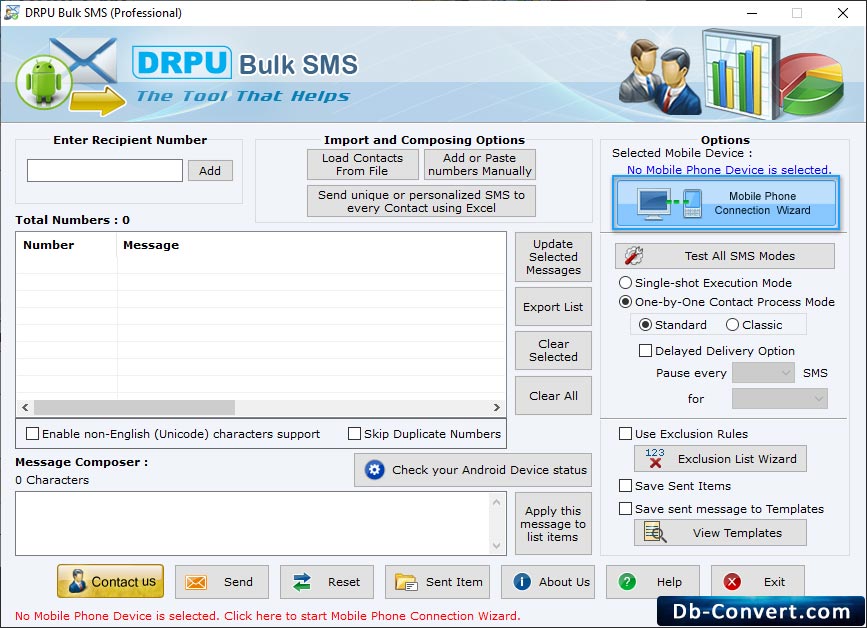Click the DRPU Bulk SMS title bar icon

pos(11,12)
